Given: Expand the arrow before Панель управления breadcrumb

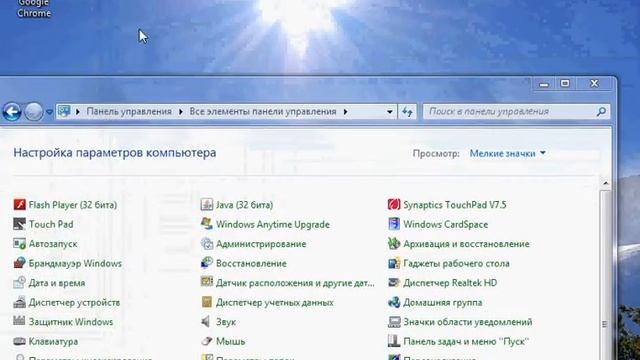Looking at the screenshot, I should click(78, 111).
